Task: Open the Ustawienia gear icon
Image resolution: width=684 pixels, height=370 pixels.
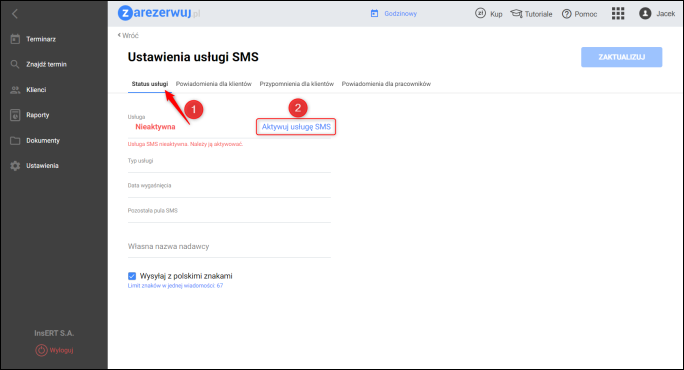Action: [x=15, y=166]
